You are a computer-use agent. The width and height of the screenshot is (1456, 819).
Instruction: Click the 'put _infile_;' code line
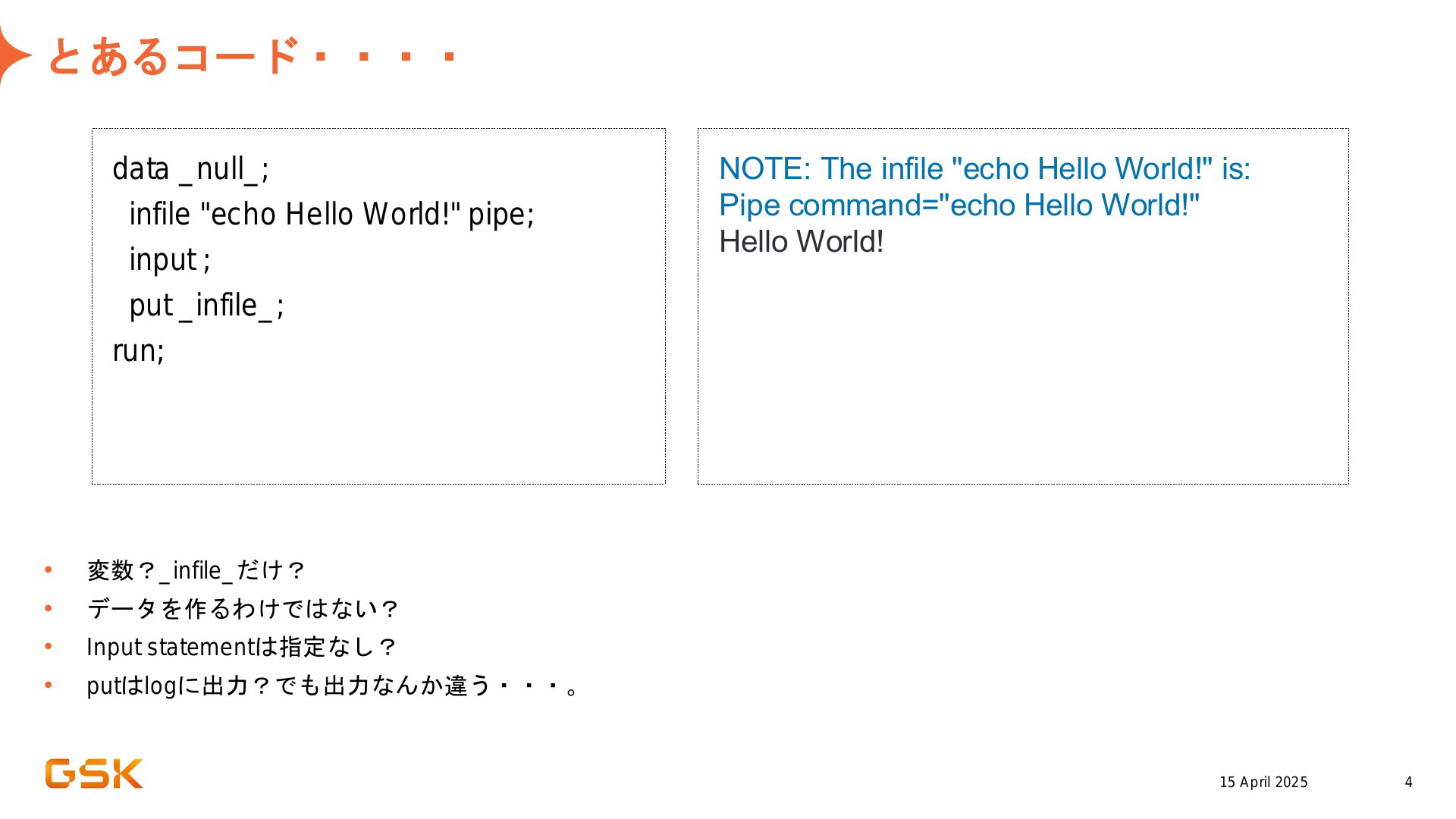[x=207, y=306]
